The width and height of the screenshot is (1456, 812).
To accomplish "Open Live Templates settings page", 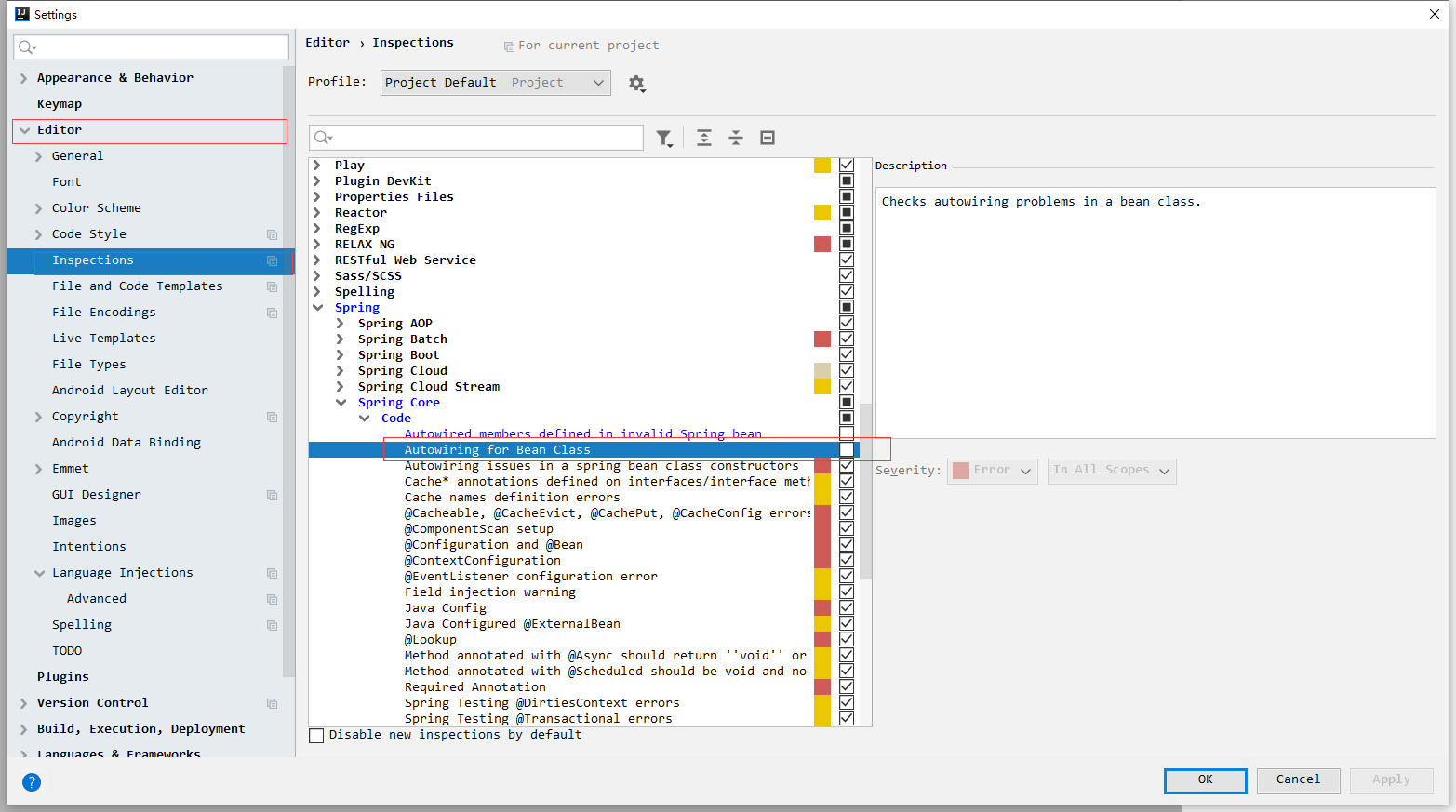I will pos(103,339).
